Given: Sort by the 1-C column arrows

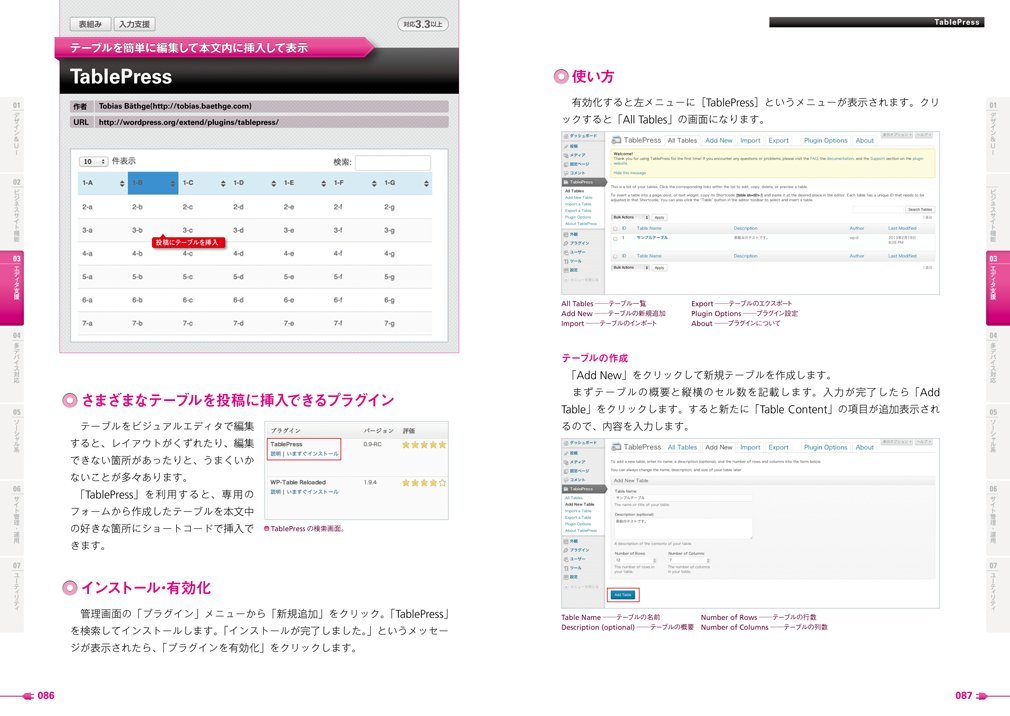Looking at the screenshot, I should (223, 184).
